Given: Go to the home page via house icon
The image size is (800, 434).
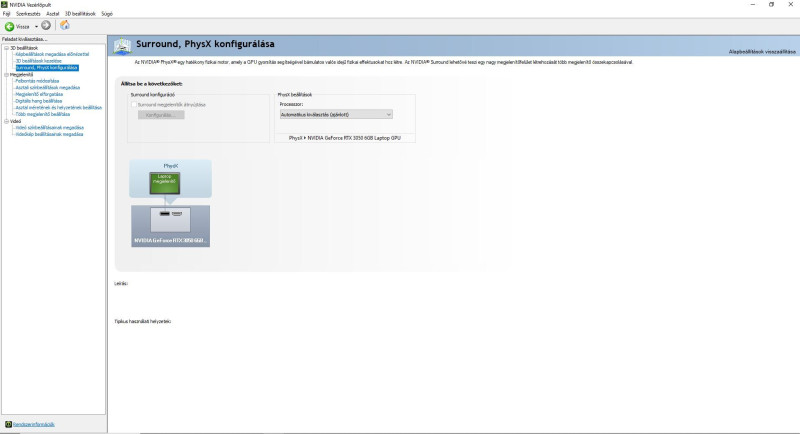Looking at the screenshot, I should (x=65, y=25).
